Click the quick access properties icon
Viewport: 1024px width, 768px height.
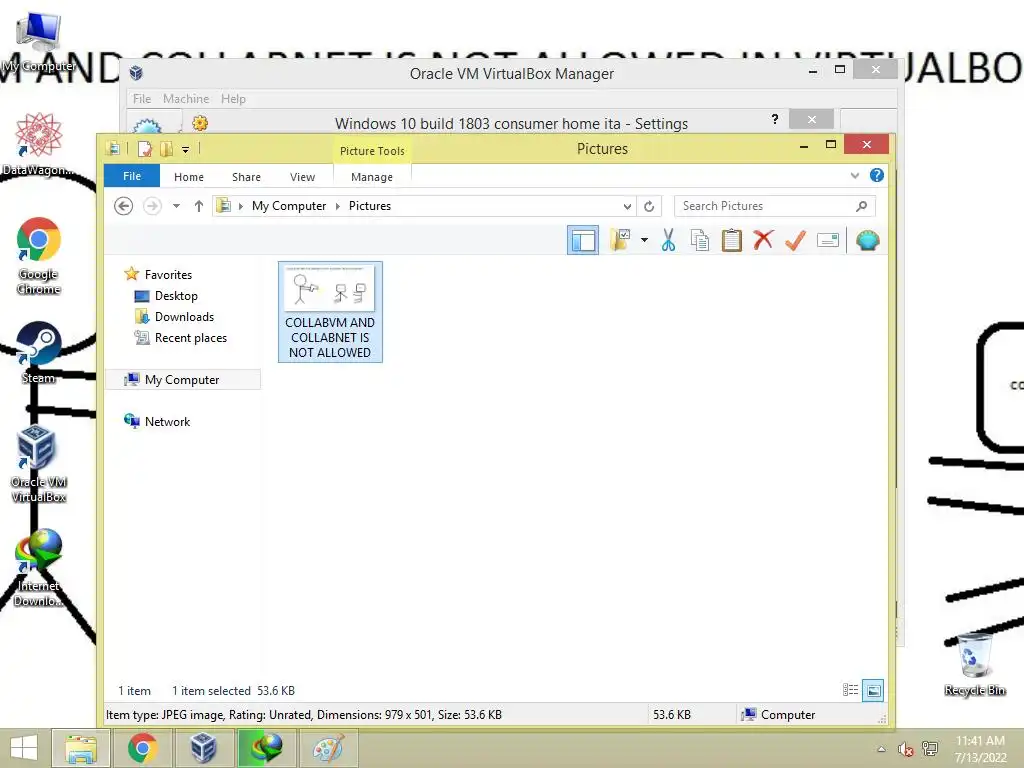[x=144, y=149]
